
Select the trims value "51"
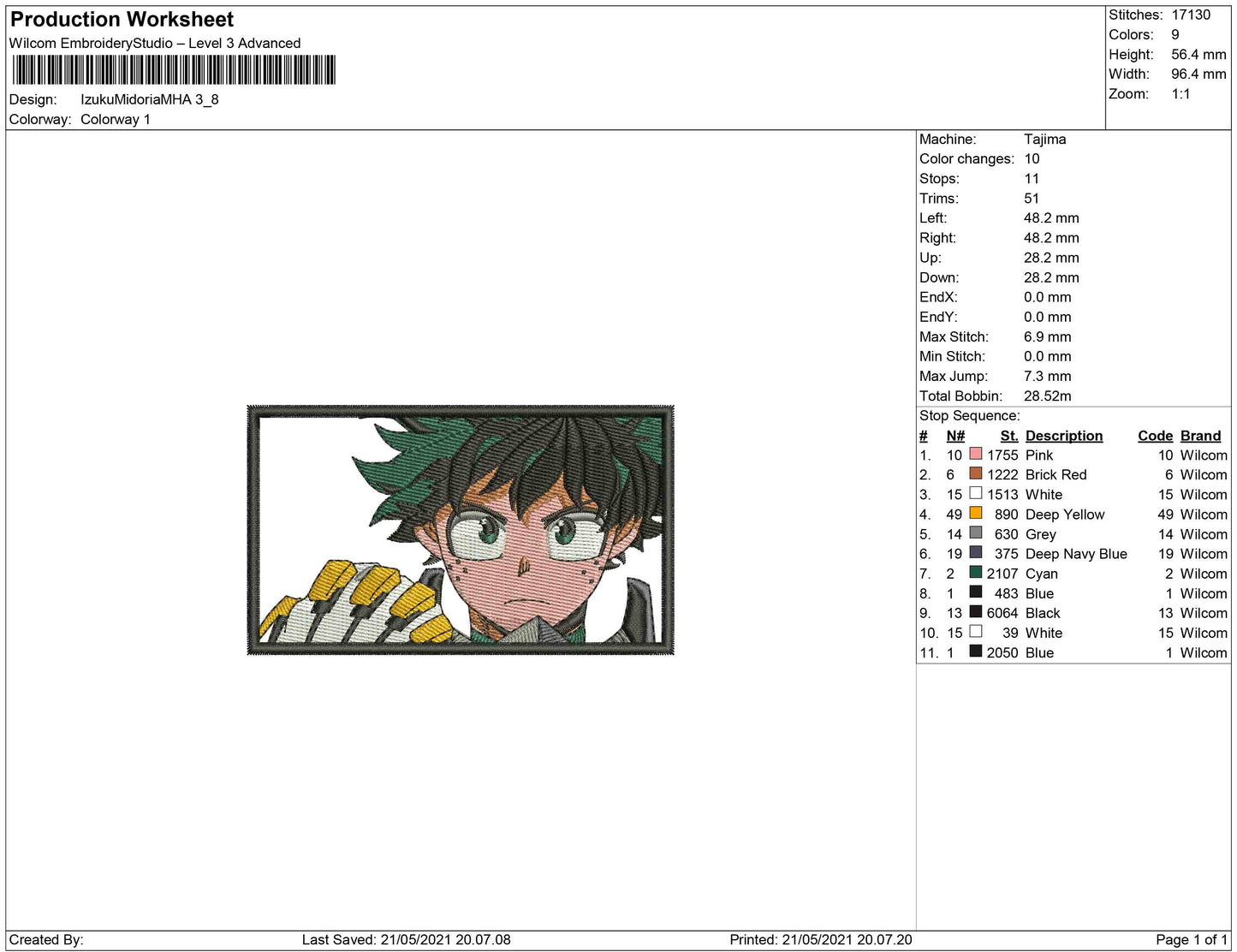pyautogui.click(x=1032, y=198)
